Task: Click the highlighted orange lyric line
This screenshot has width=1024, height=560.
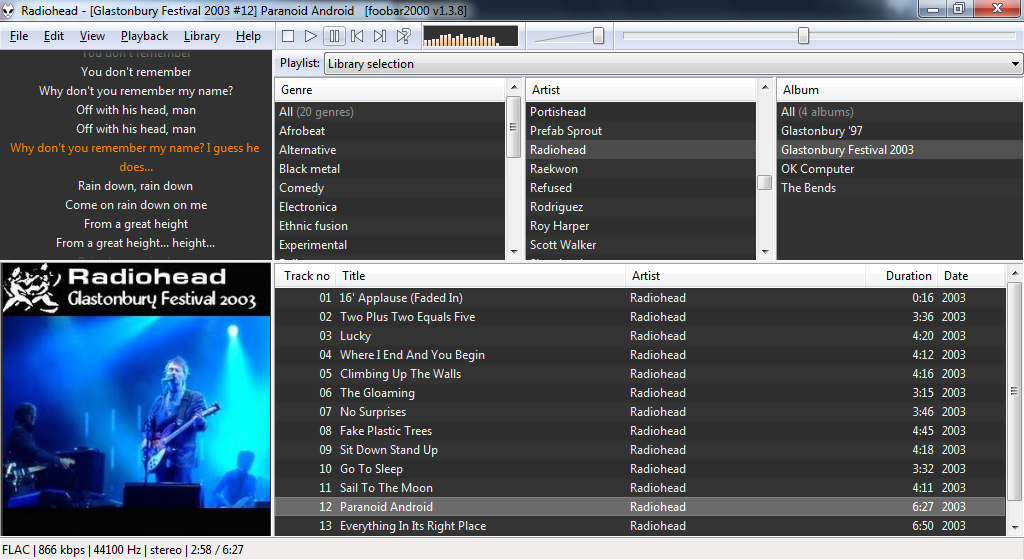Action: coord(135,157)
